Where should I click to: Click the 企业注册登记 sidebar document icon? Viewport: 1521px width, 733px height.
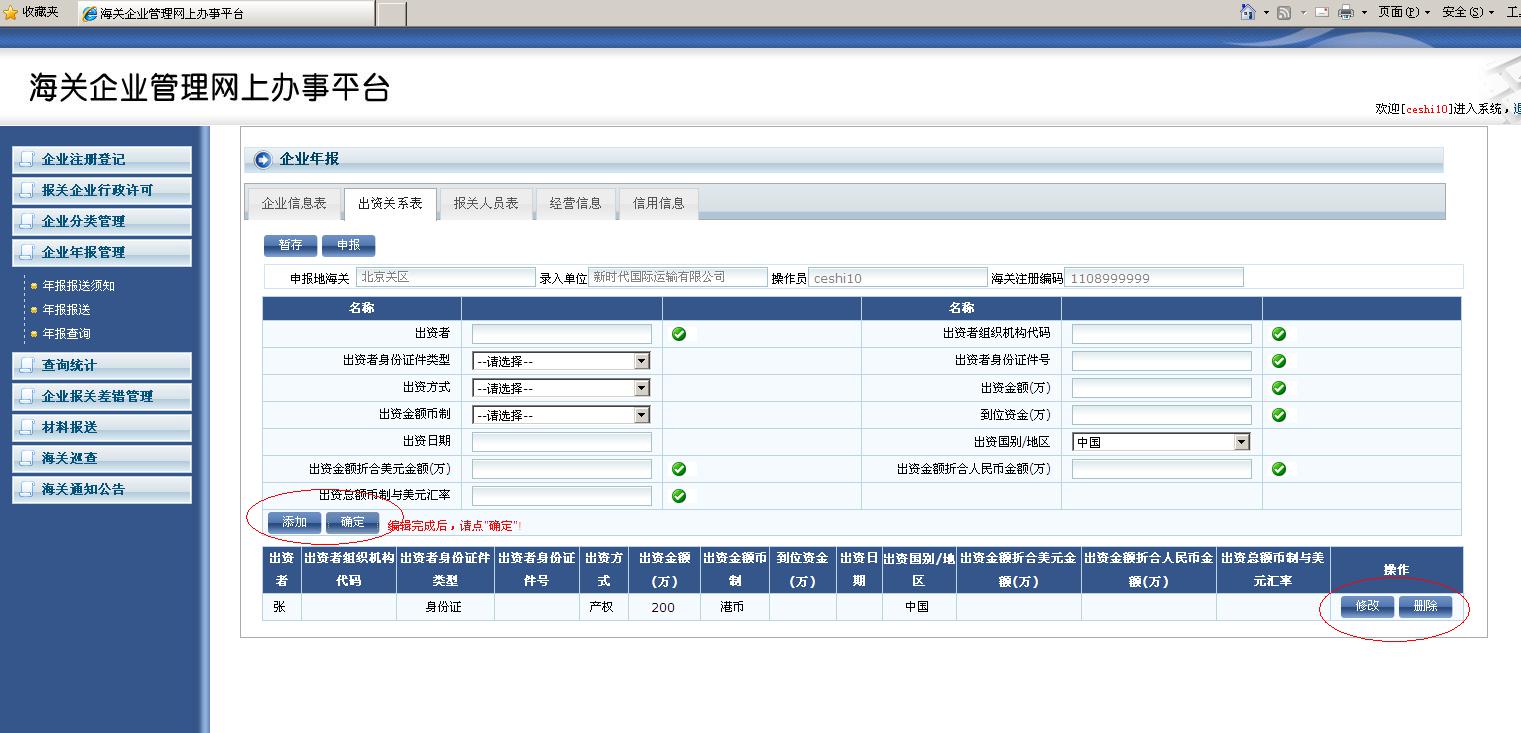[26, 159]
